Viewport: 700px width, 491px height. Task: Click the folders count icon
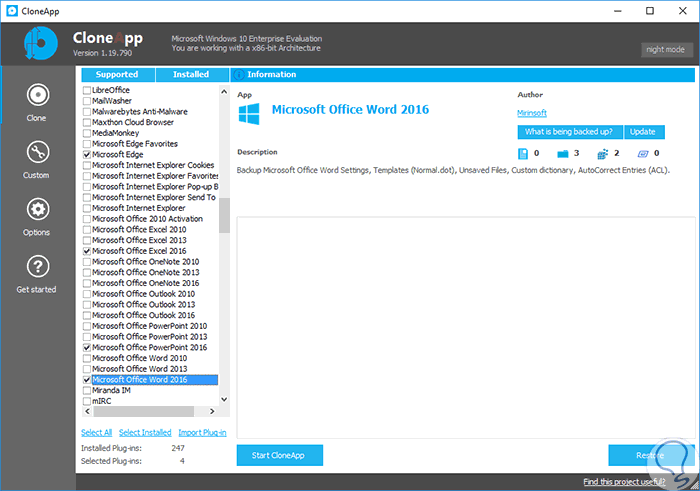pyautogui.click(x=562, y=154)
